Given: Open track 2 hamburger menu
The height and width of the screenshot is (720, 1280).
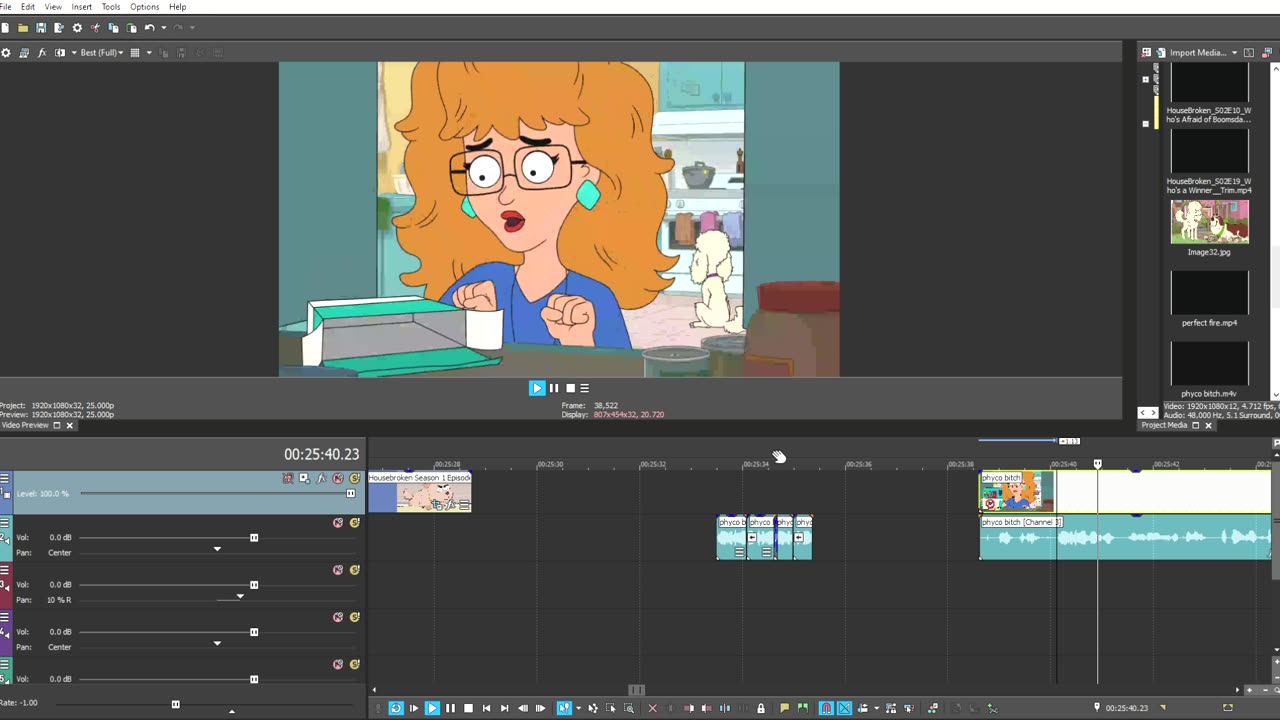Looking at the screenshot, I should 5,523.
